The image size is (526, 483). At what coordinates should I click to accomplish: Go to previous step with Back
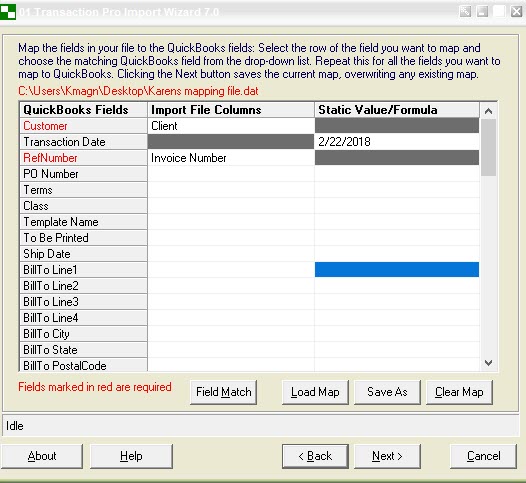[315, 456]
